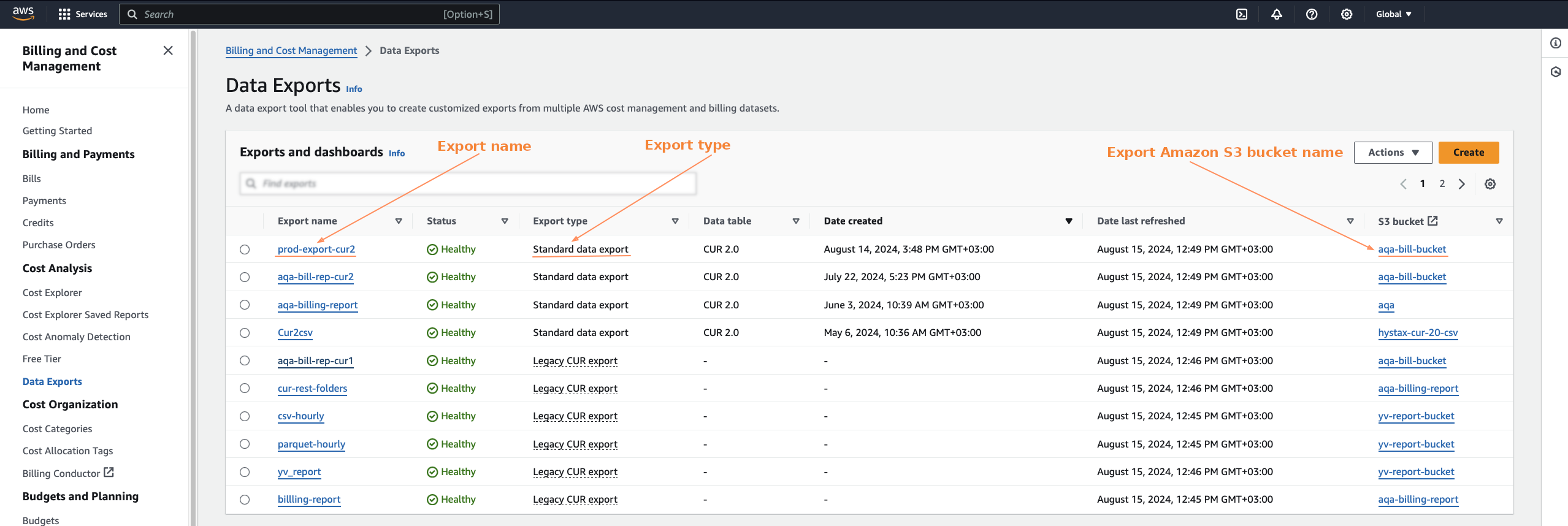Select the aqa-bill-rep-cur2 radio button

pos(245,277)
